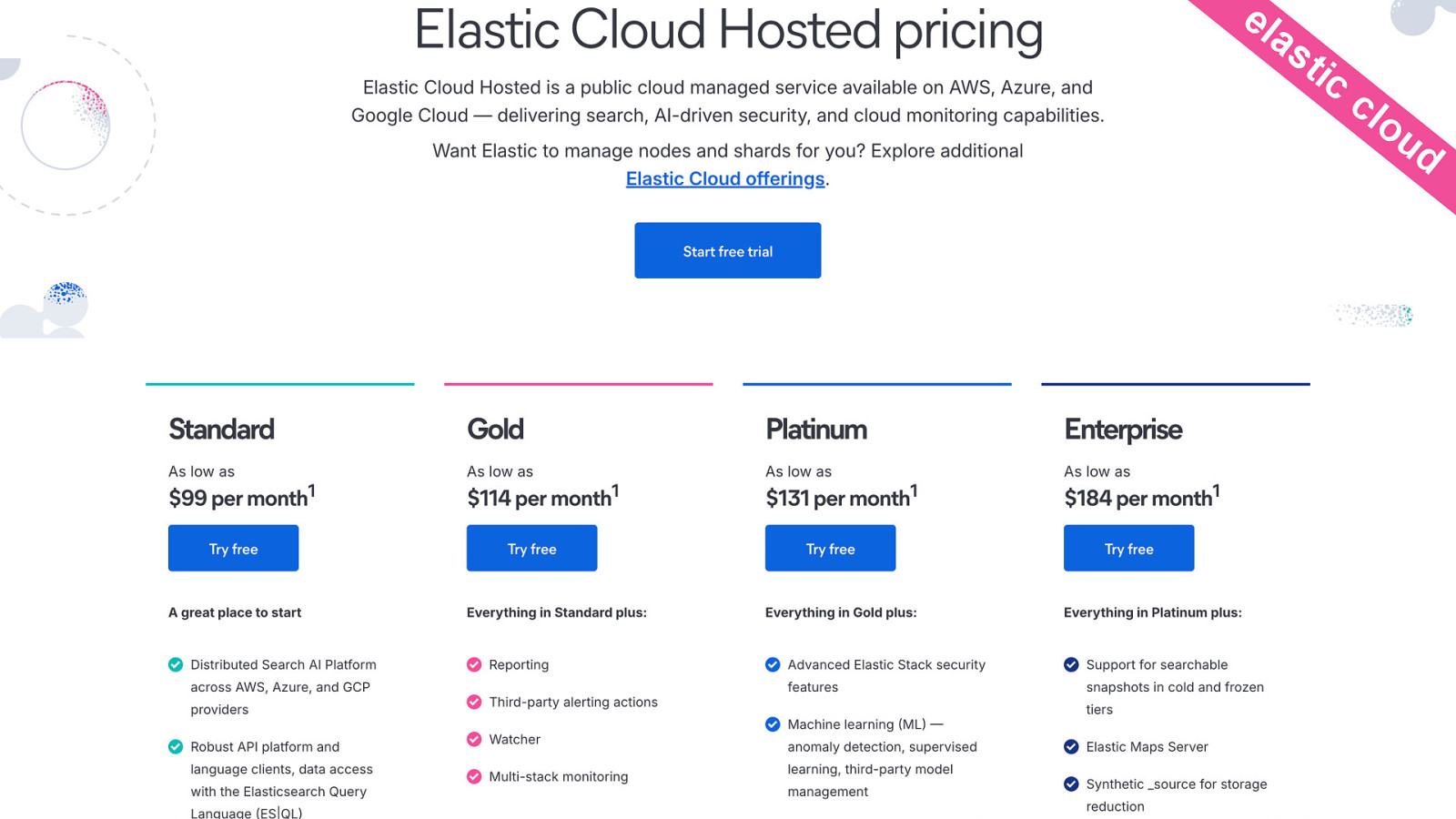Click Try free under Enterprise plan
The width and height of the screenshot is (1456, 819).
pos(1128,548)
